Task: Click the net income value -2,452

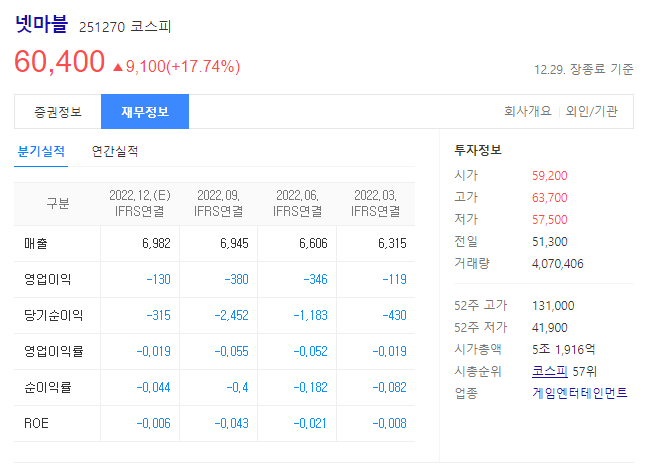Action: pyautogui.click(x=231, y=315)
